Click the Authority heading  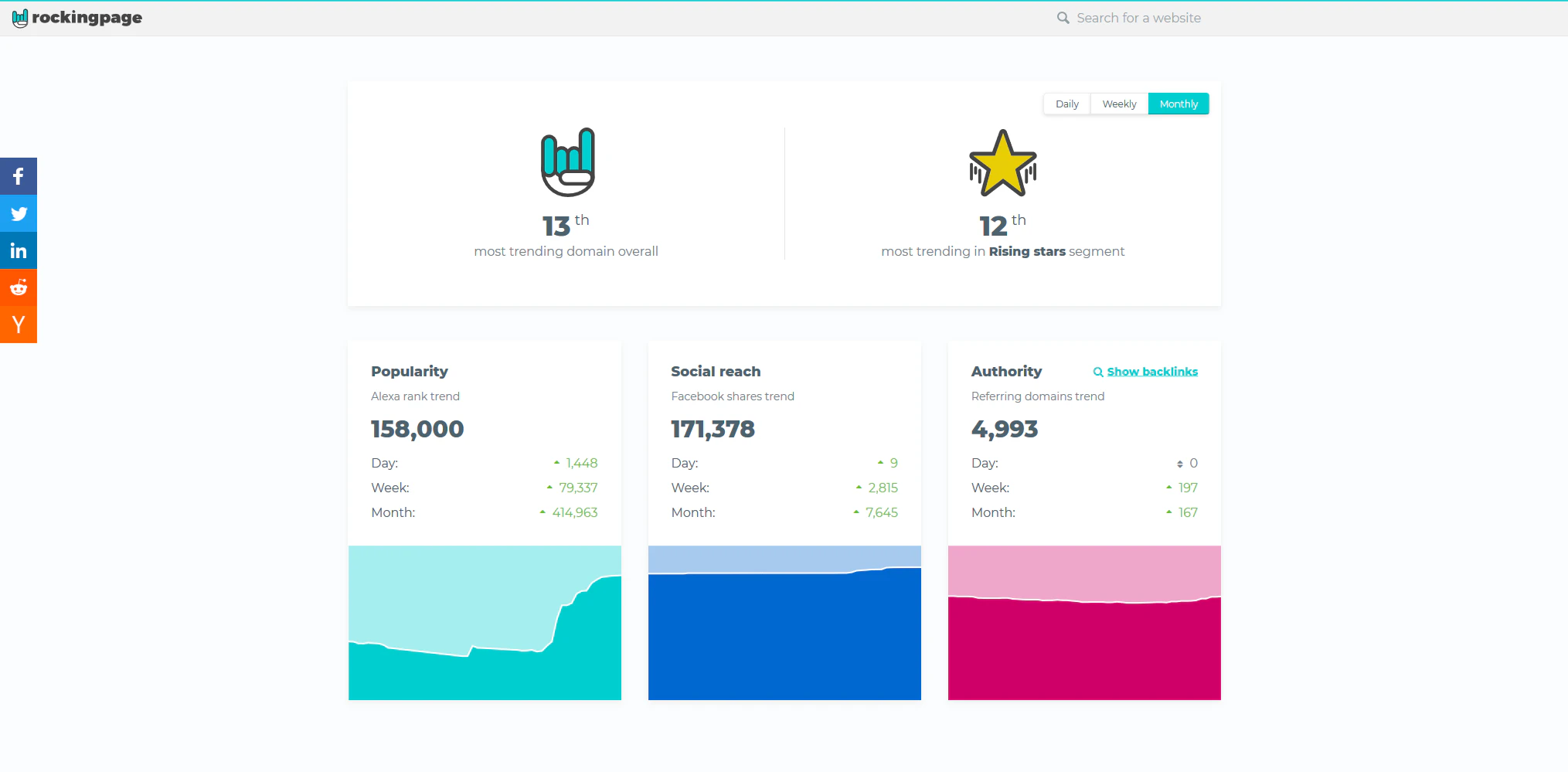tap(1006, 372)
